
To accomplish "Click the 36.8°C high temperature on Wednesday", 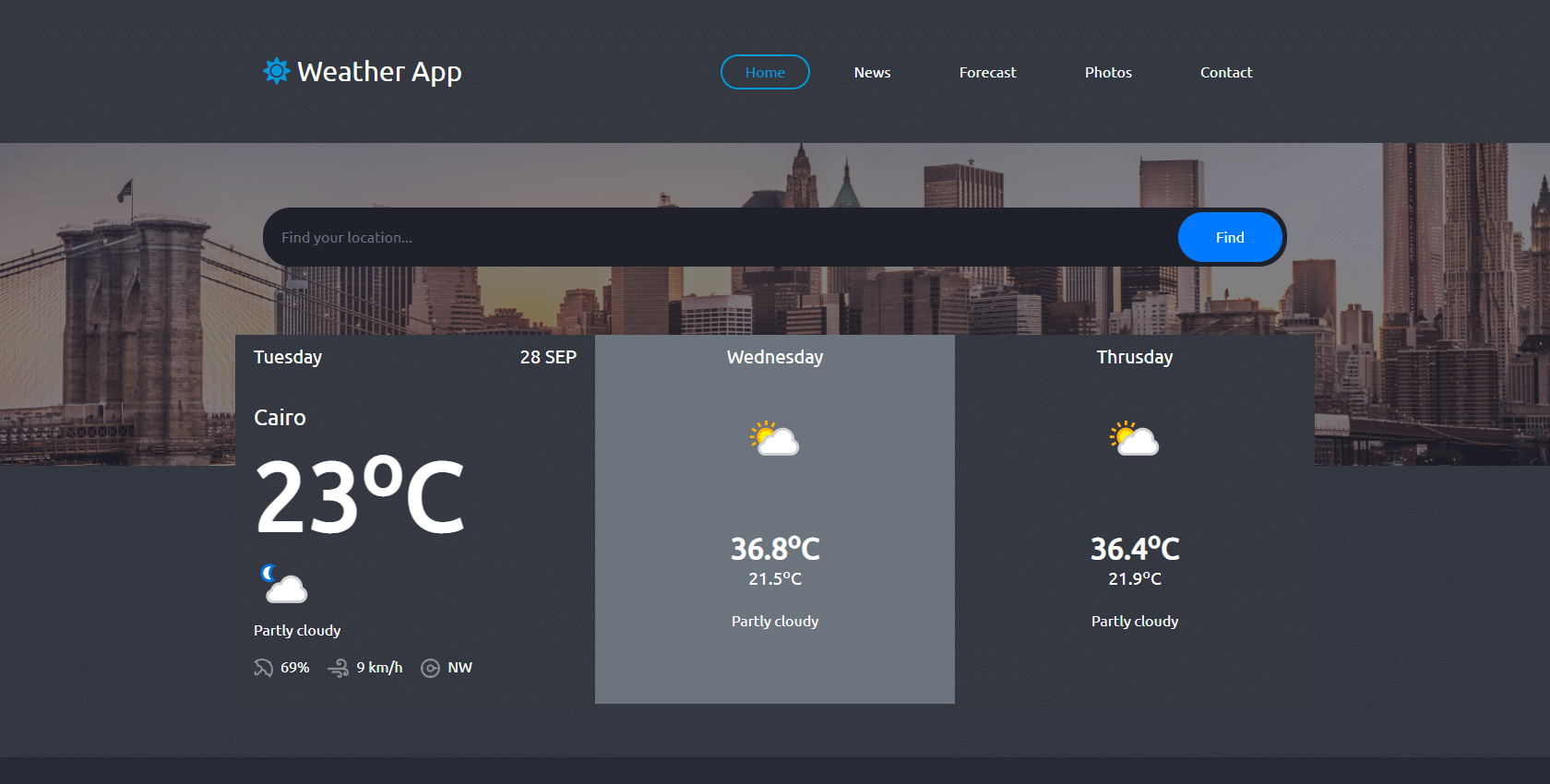I will coord(775,549).
